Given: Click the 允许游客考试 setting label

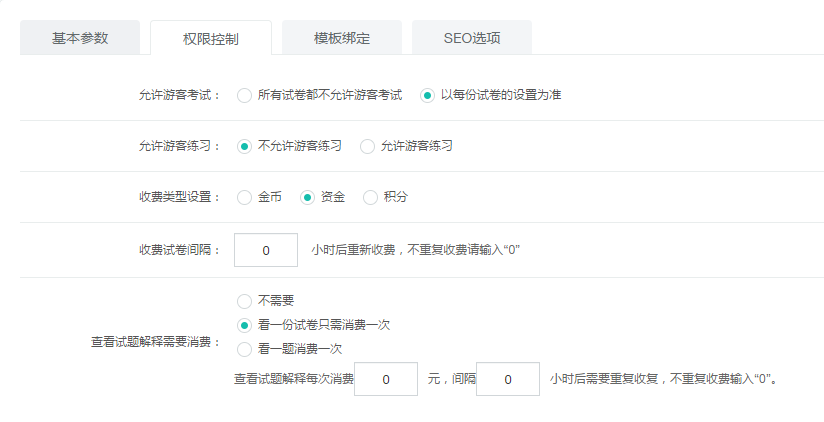Looking at the screenshot, I should [180, 96].
